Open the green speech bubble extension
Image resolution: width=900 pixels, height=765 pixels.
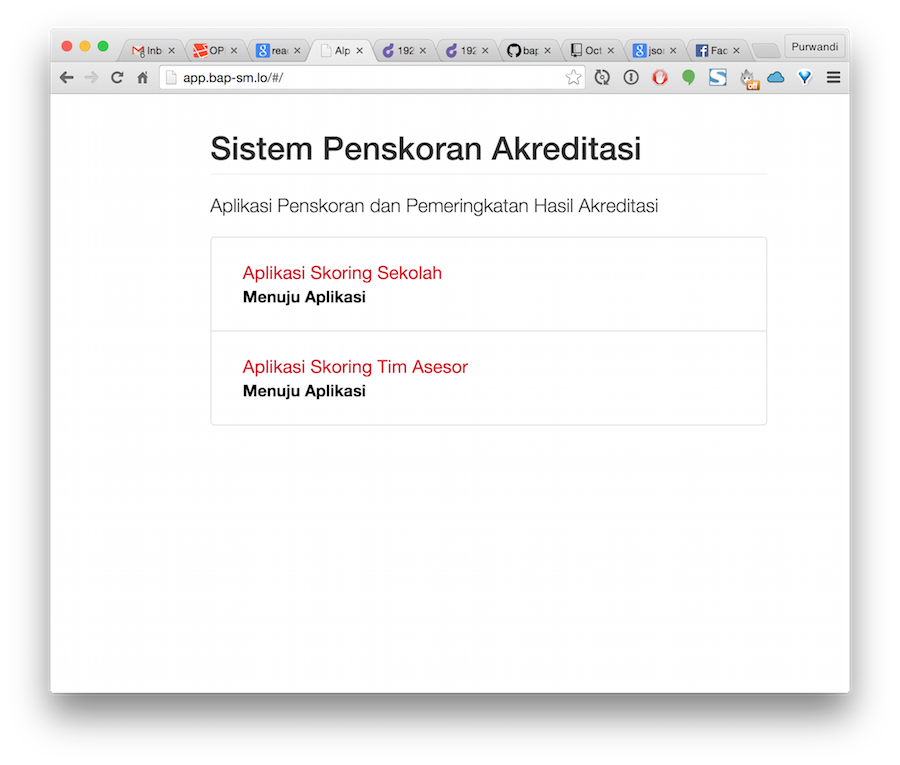point(688,77)
